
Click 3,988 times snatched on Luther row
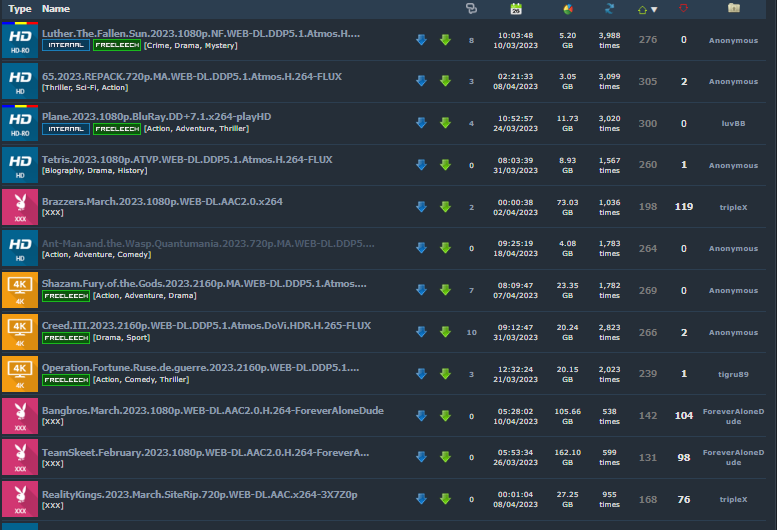click(x=610, y=40)
